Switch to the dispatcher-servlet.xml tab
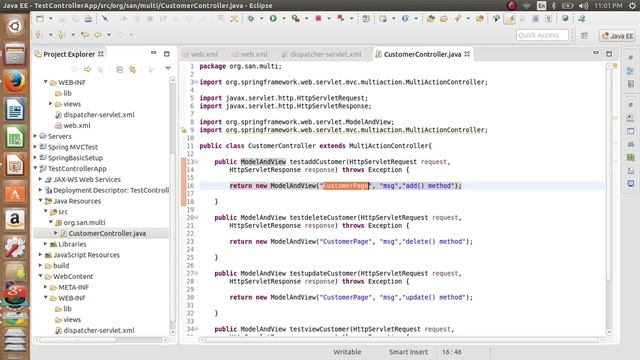The image size is (640, 360). point(321,54)
